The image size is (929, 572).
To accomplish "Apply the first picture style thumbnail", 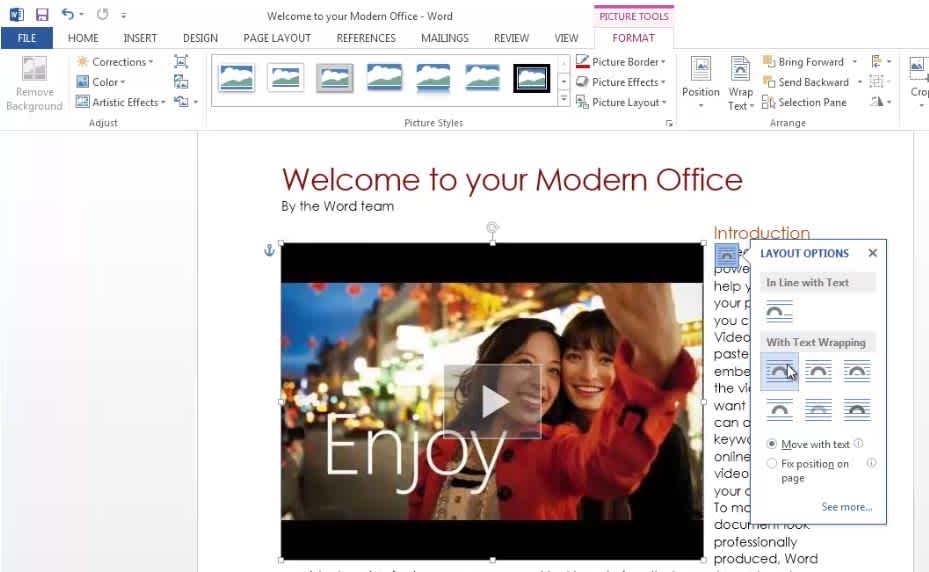I will click(x=236, y=78).
